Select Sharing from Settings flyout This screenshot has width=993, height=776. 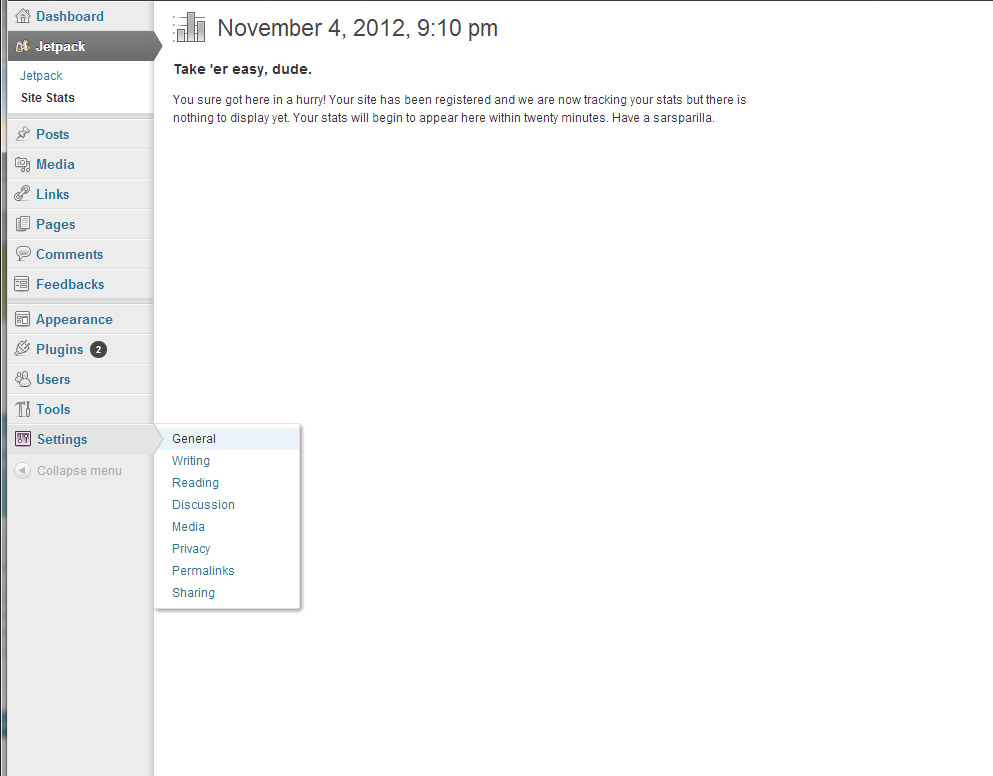[x=193, y=593]
